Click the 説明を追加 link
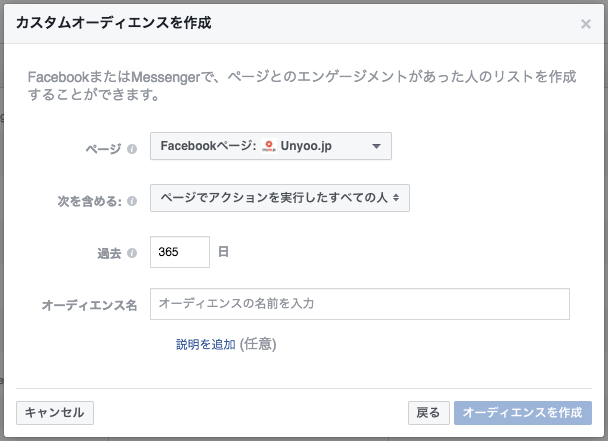This screenshot has height=441, width=608. (206, 344)
